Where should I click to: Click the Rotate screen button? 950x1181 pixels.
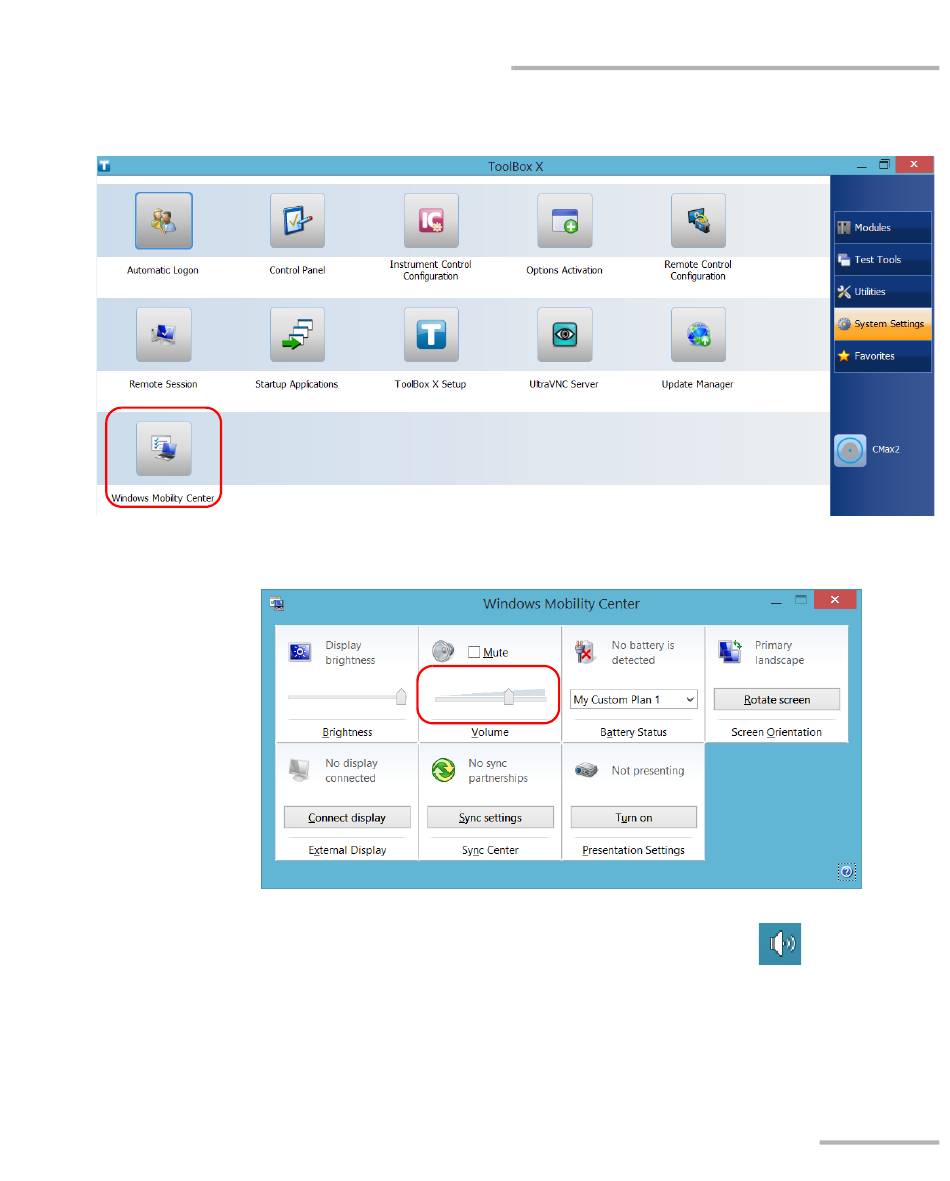coord(777,699)
